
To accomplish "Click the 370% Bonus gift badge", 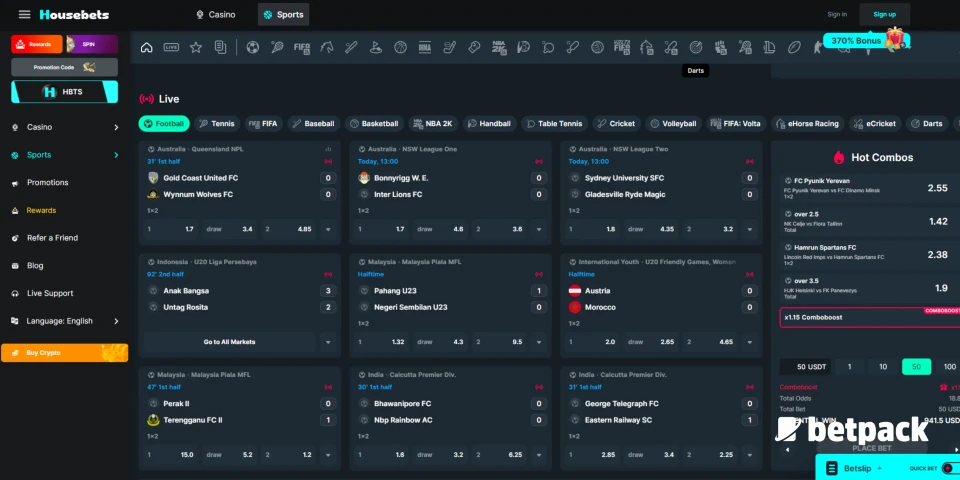I will (866, 40).
